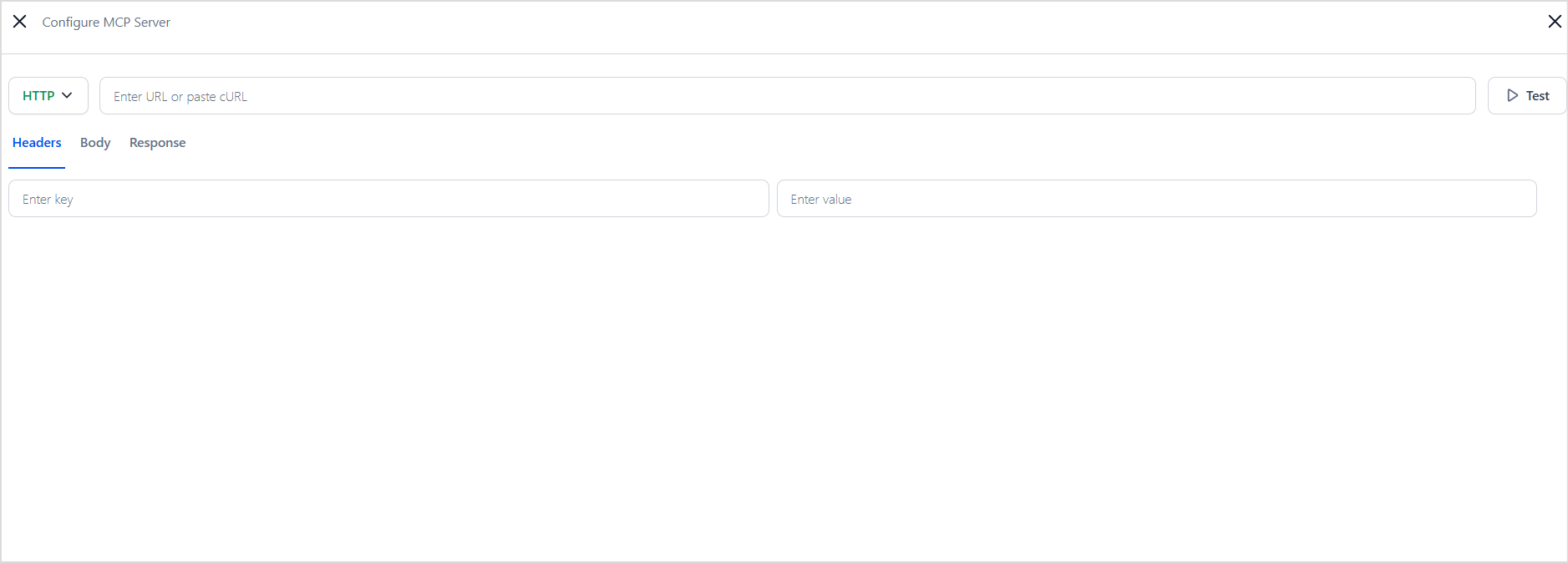Select the Headers tab
Viewport: 1568px width, 563px height.
point(37,143)
